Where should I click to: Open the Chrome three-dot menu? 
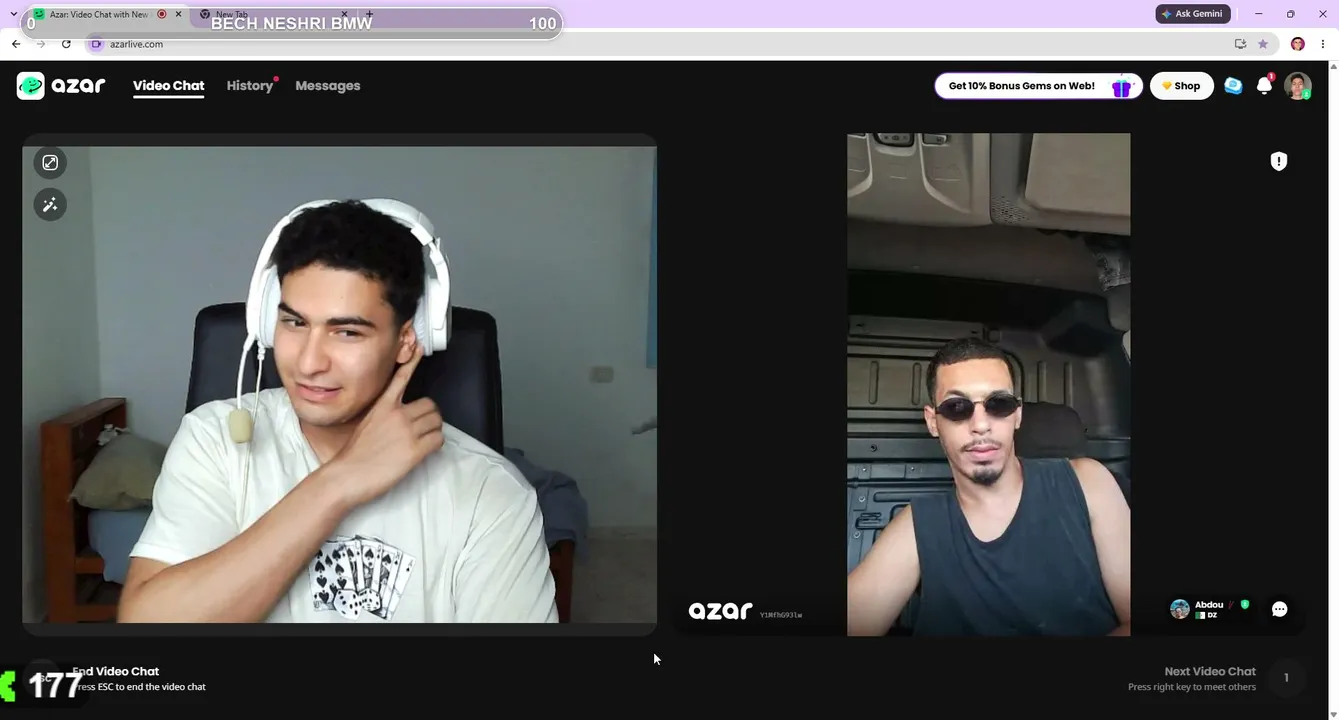coord(1323,44)
